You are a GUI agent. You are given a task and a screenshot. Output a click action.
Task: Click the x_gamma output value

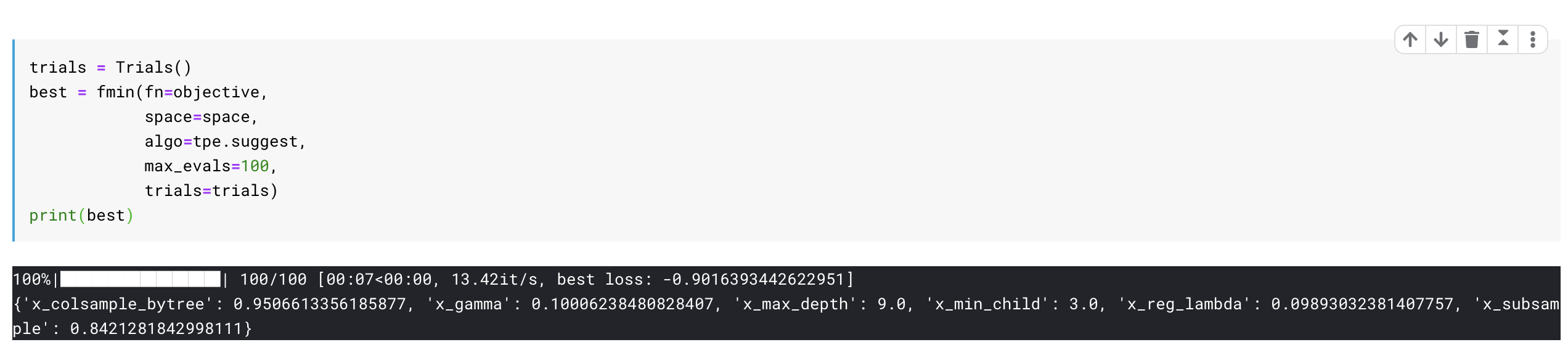pos(622,304)
